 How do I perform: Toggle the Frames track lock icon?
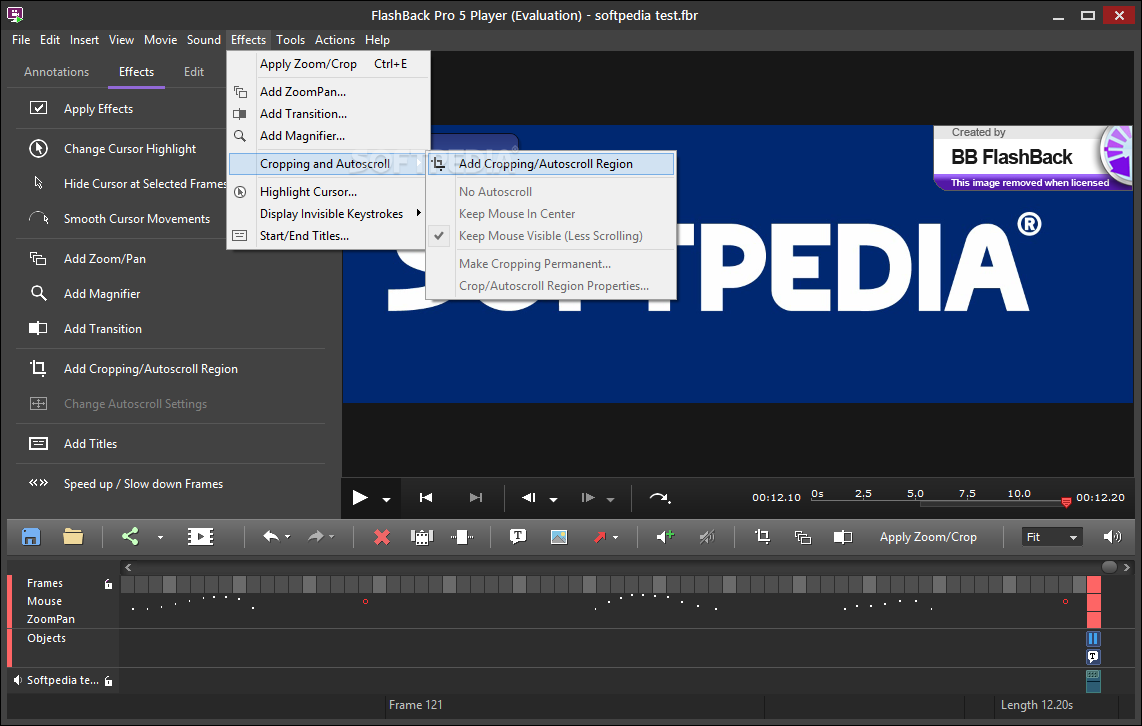click(109, 584)
